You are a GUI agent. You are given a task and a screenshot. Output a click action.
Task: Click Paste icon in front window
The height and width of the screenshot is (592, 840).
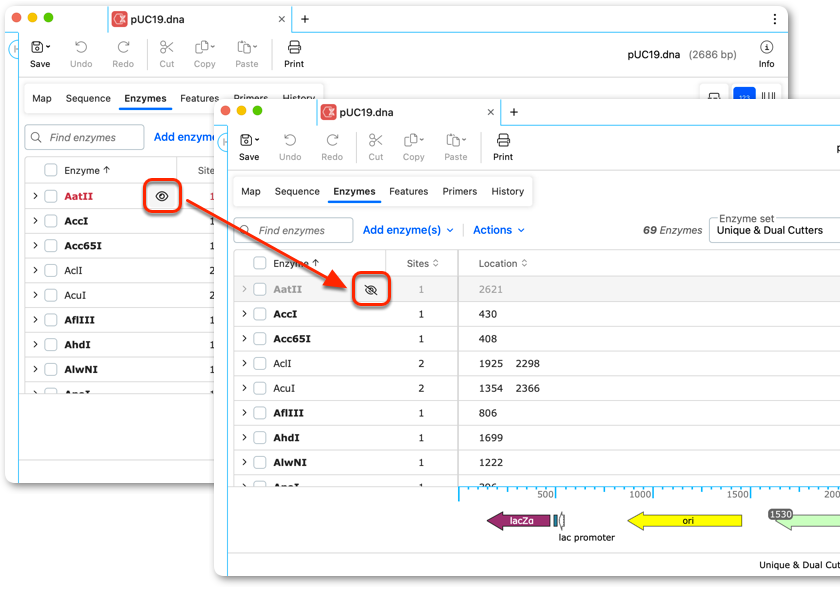click(455, 140)
